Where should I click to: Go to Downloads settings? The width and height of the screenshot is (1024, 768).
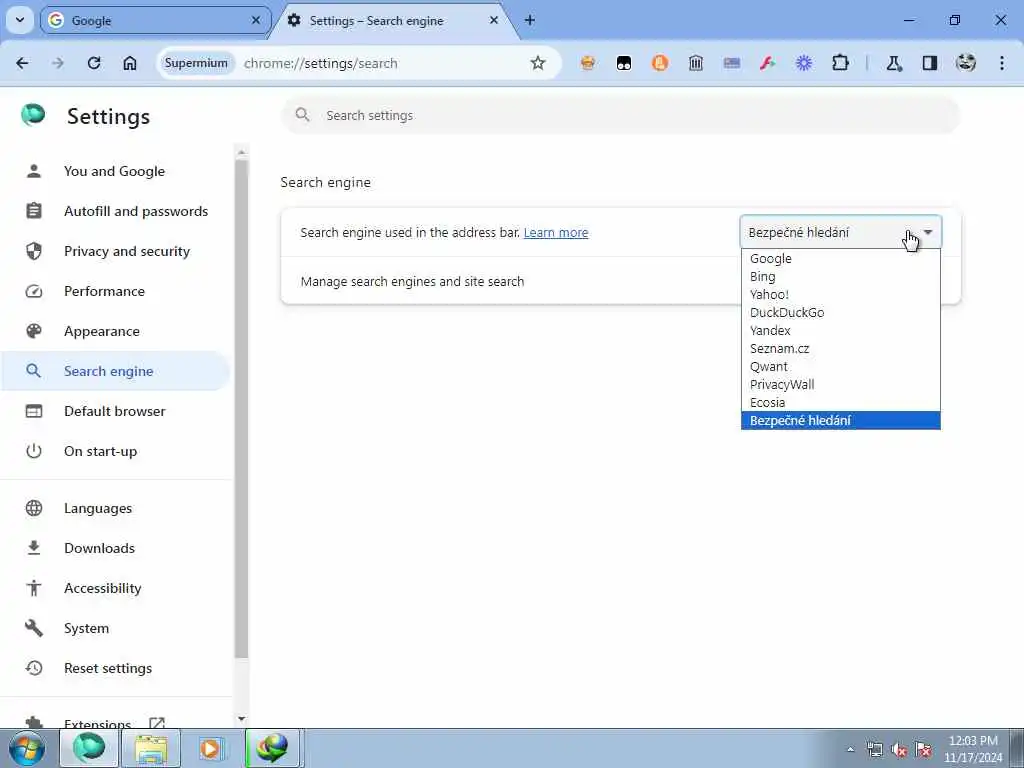pyautogui.click(x=114, y=548)
